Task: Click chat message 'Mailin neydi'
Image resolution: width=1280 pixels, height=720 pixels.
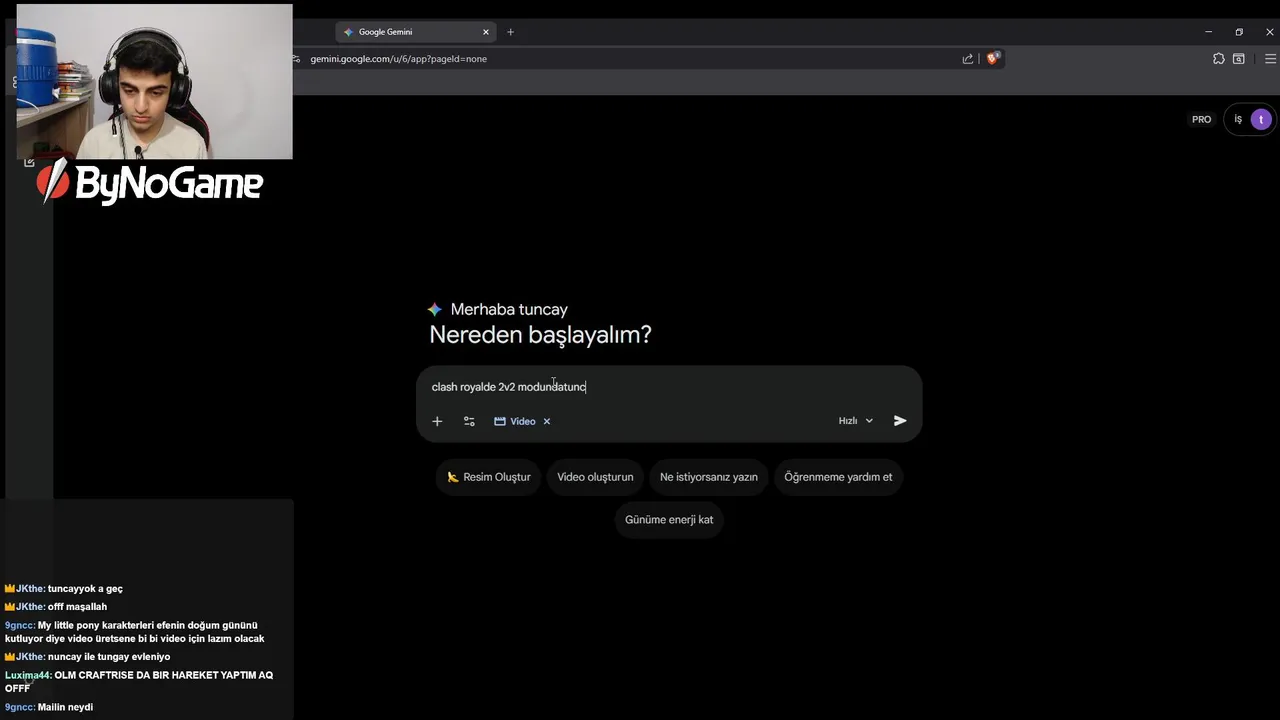Action: 65,707
